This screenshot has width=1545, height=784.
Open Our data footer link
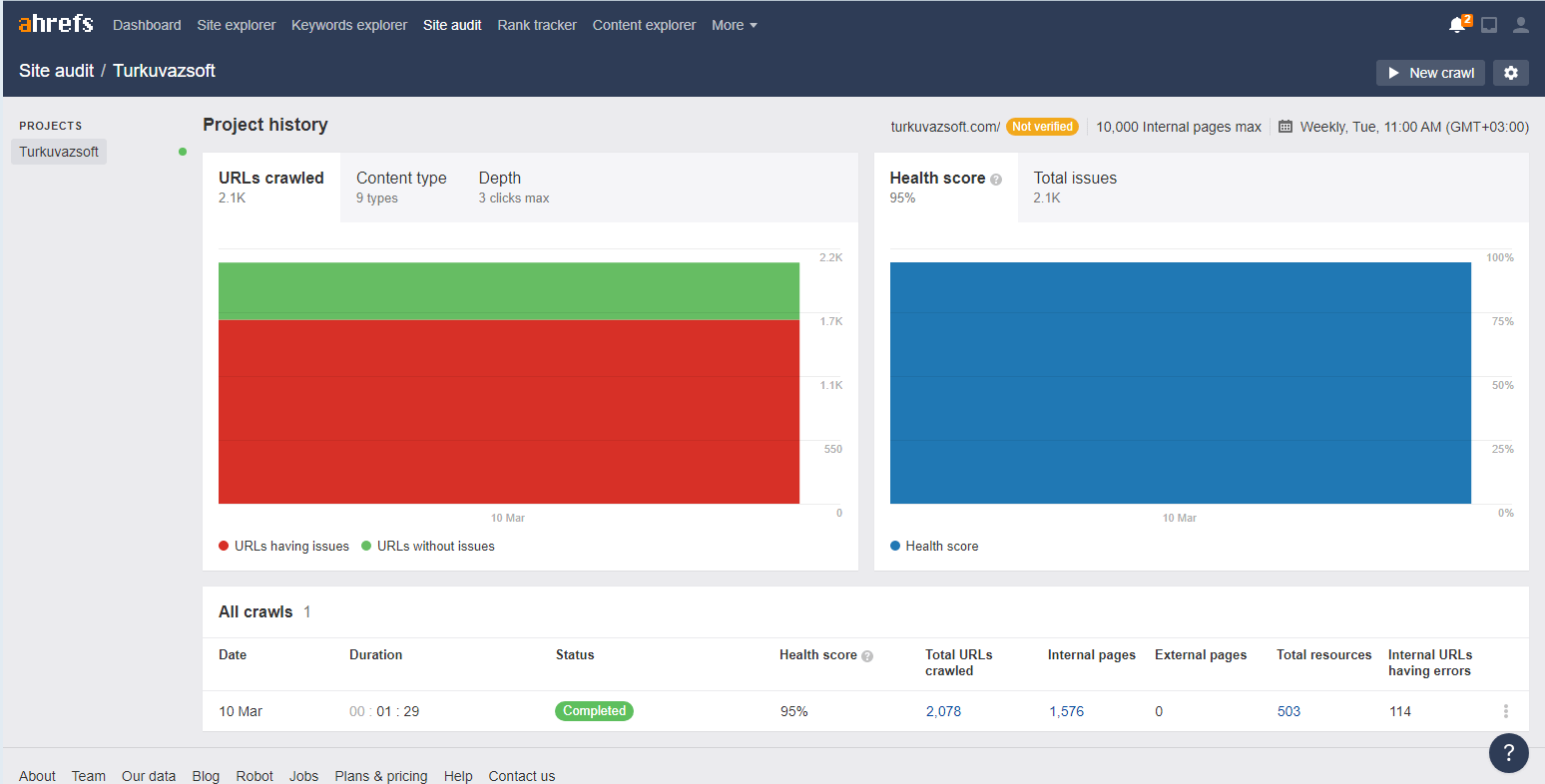pyautogui.click(x=149, y=776)
